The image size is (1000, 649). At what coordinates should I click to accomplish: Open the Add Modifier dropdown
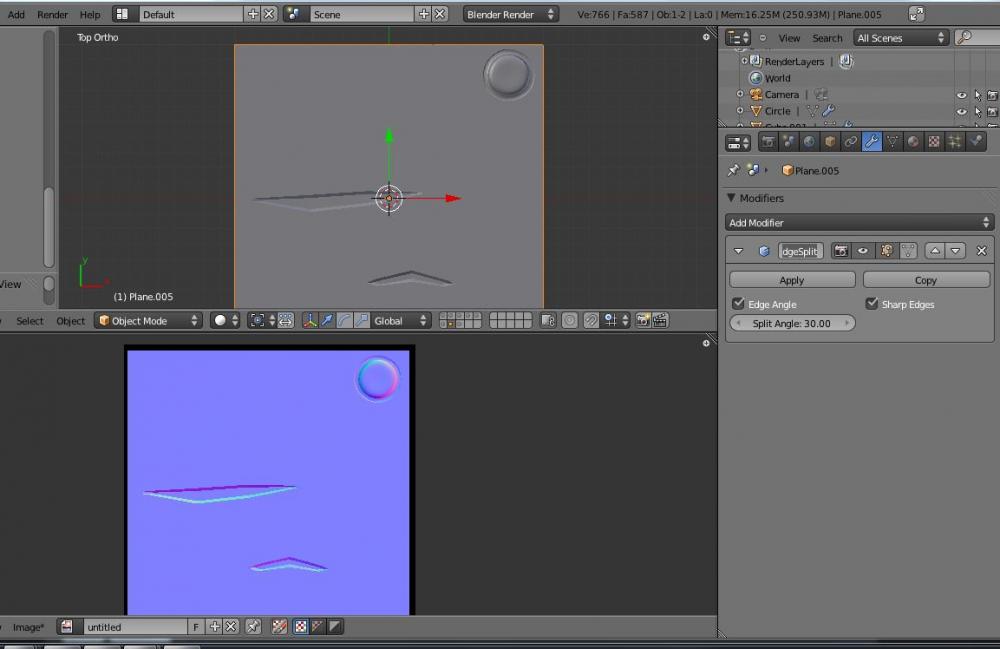[859, 223]
